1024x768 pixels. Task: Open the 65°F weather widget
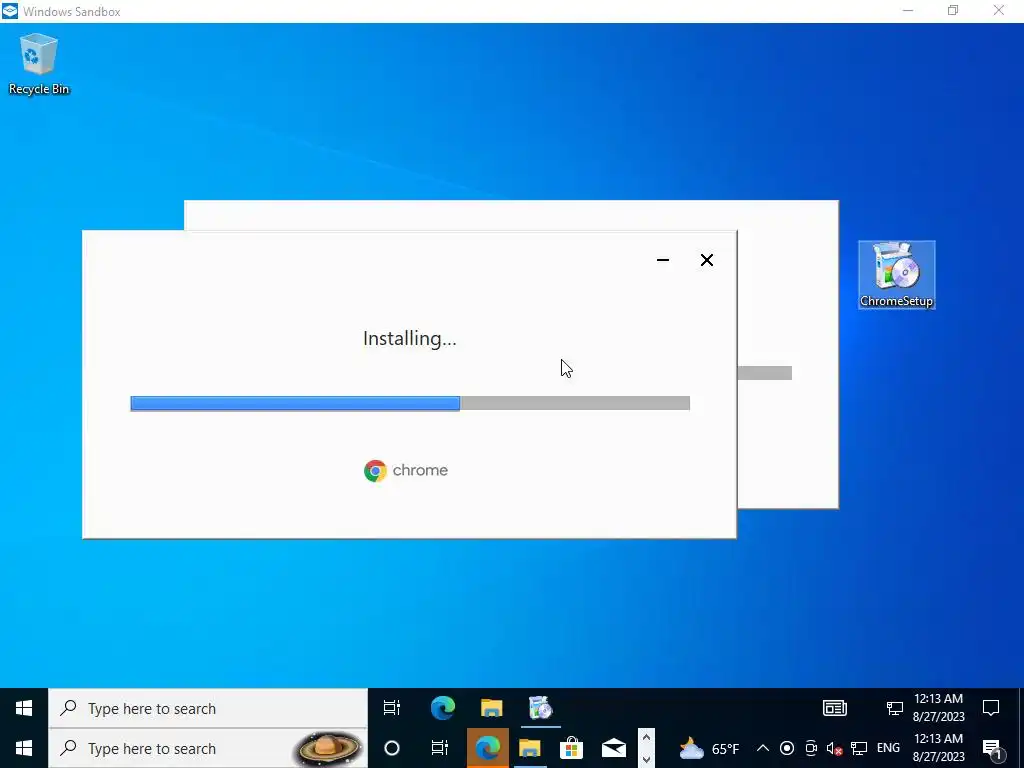(x=709, y=748)
